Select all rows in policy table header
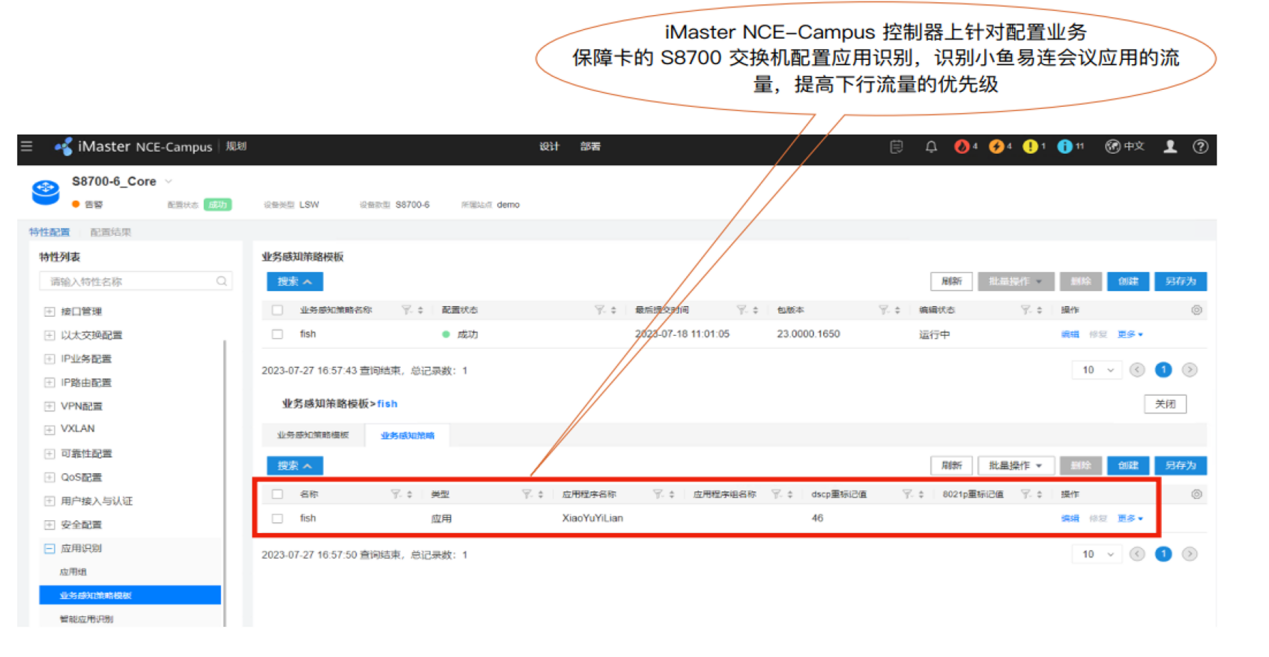 [x=277, y=494]
